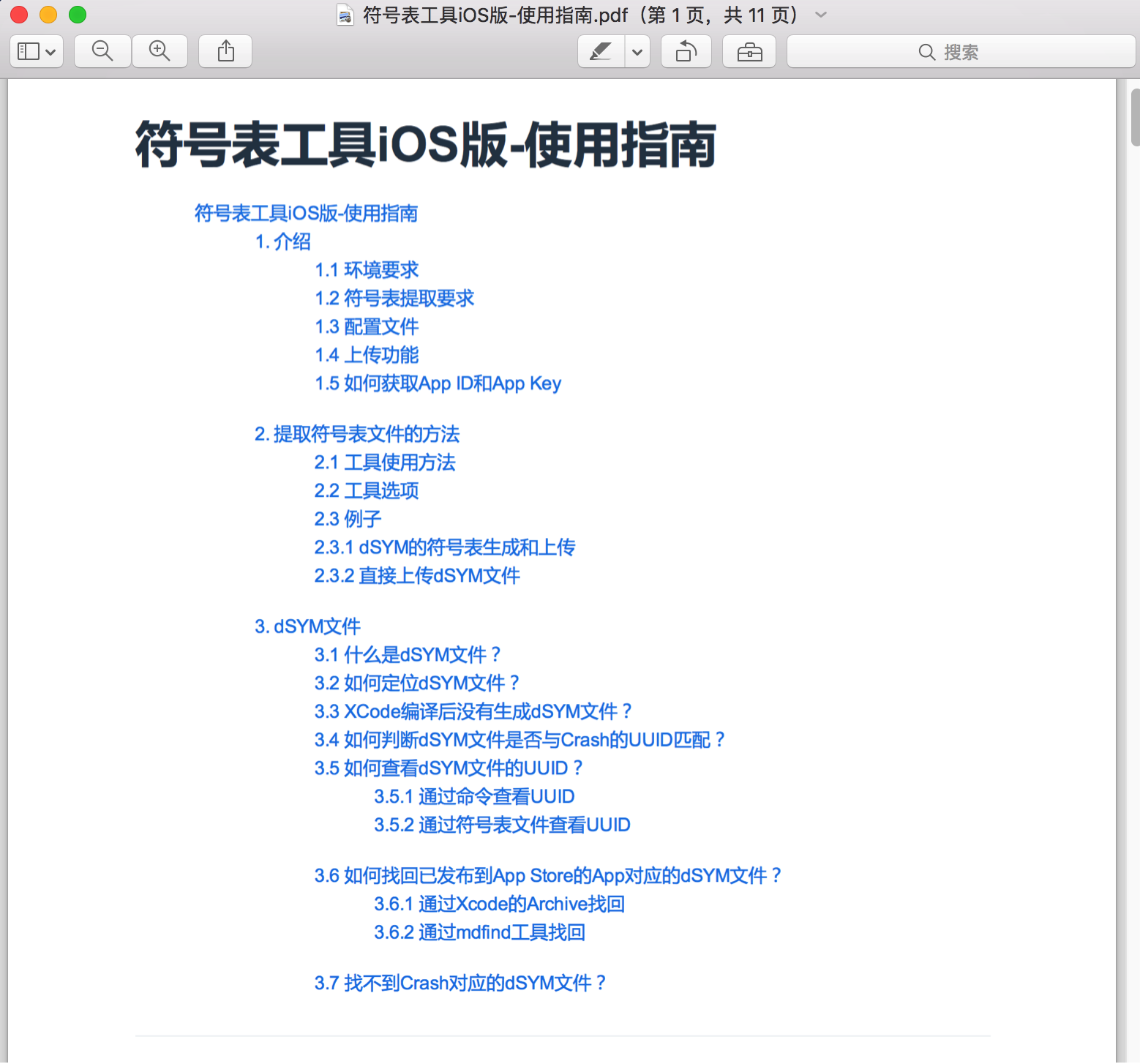Open the sidebar view options button
This screenshot has height=1064, width=1140.
(x=37, y=51)
